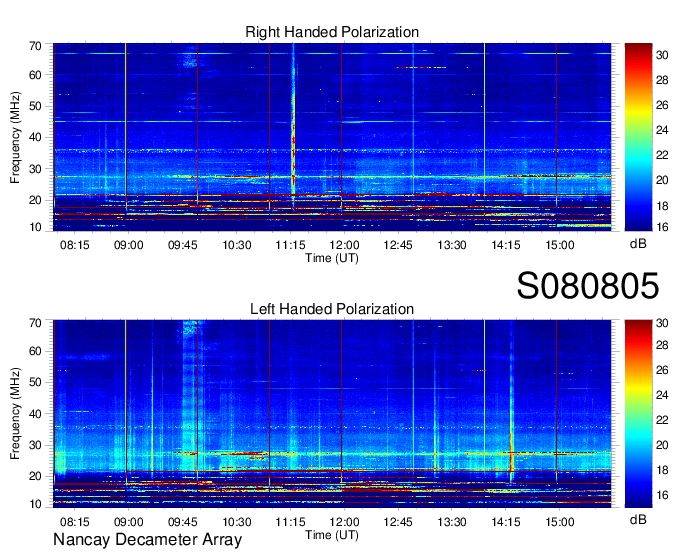The image size is (680, 552).
Task: Click the "Left Handed Polarization" plot title
Action: [x=332, y=309]
